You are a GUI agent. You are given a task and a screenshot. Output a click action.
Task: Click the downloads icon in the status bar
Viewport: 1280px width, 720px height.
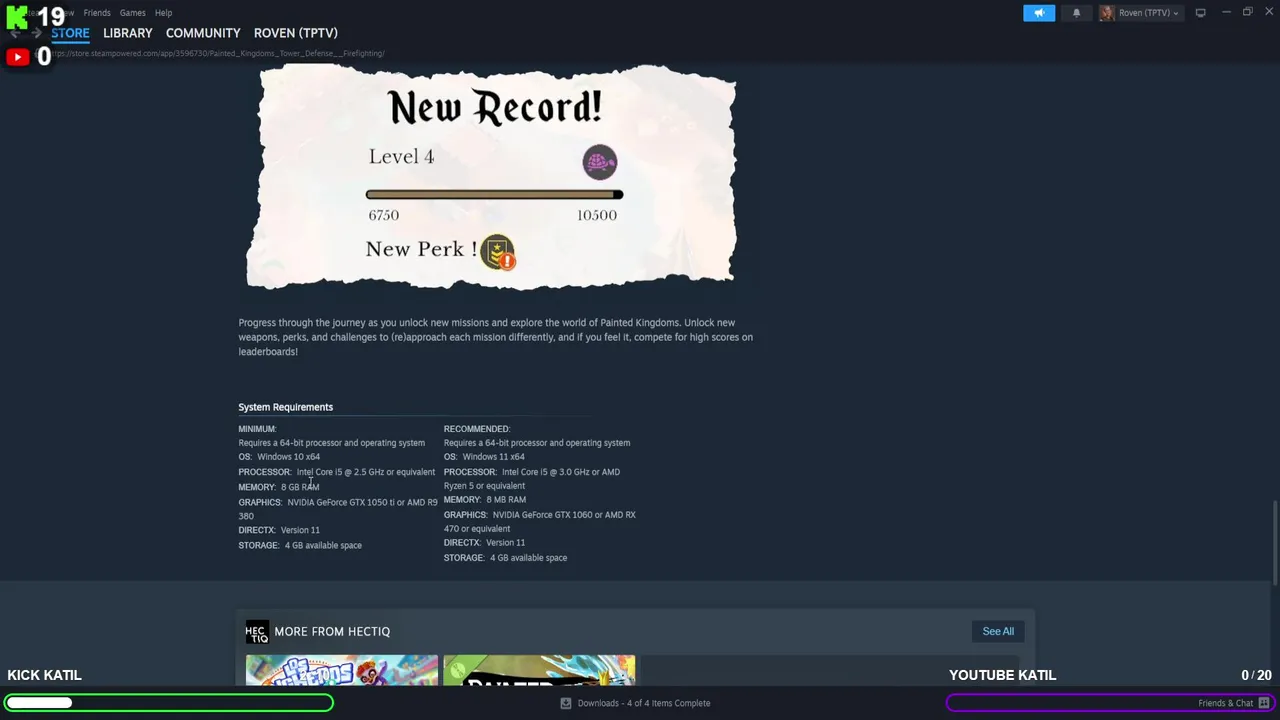pos(566,703)
